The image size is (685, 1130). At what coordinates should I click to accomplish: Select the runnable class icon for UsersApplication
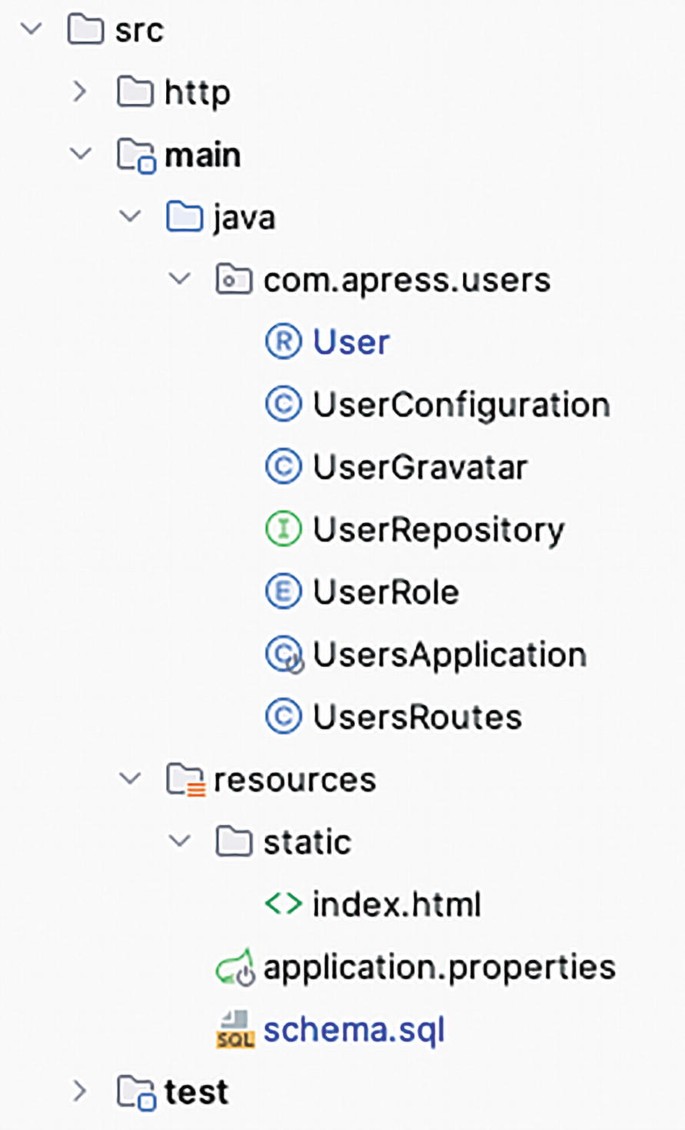tap(285, 654)
